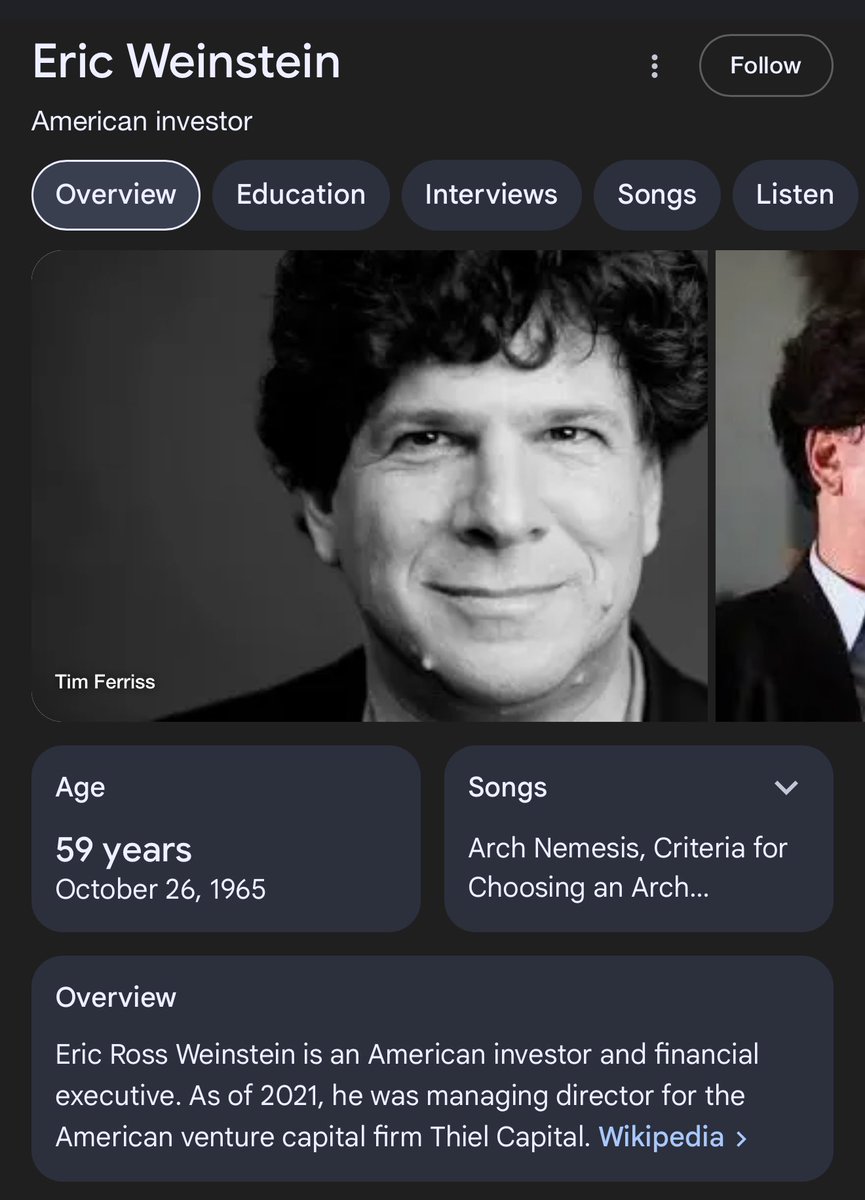Open the Wikipedia link
865x1200 pixels.
[661, 1137]
